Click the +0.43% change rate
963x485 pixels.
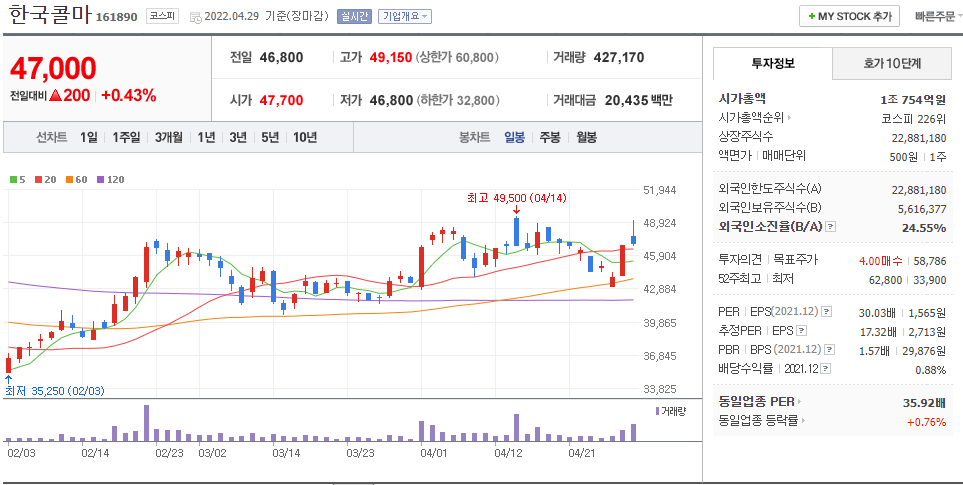pyautogui.click(x=128, y=96)
